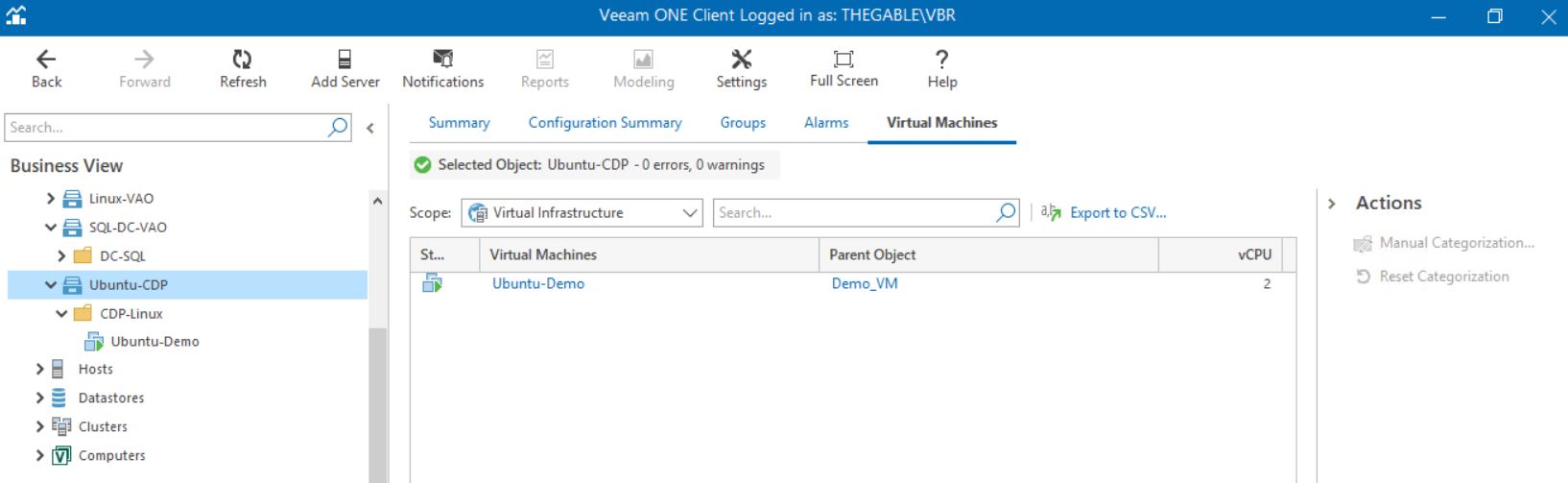Click the Refresh toolbar icon
The height and width of the screenshot is (483, 1568).
(x=243, y=60)
